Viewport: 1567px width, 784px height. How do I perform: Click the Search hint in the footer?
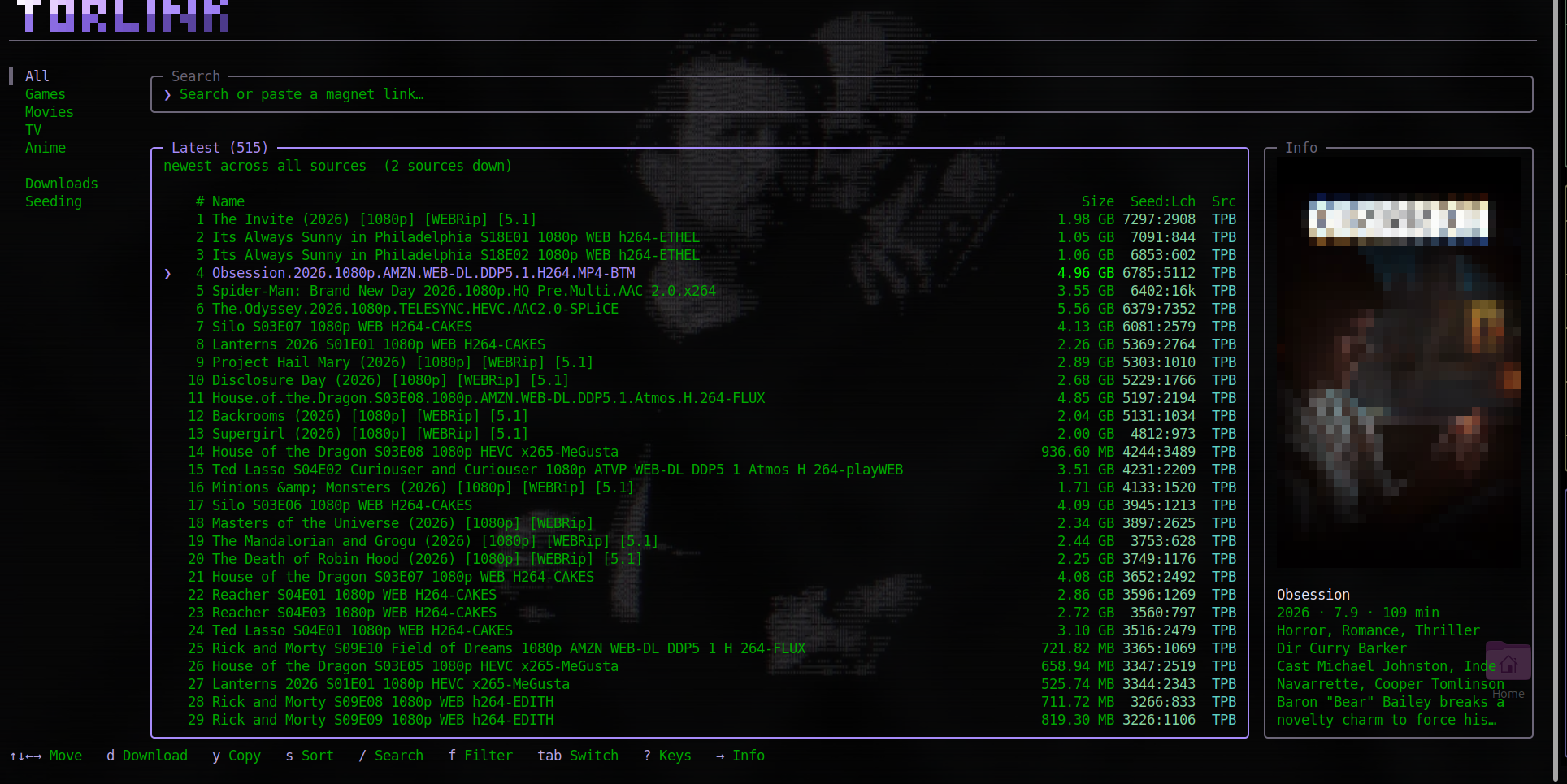pyautogui.click(x=391, y=756)
